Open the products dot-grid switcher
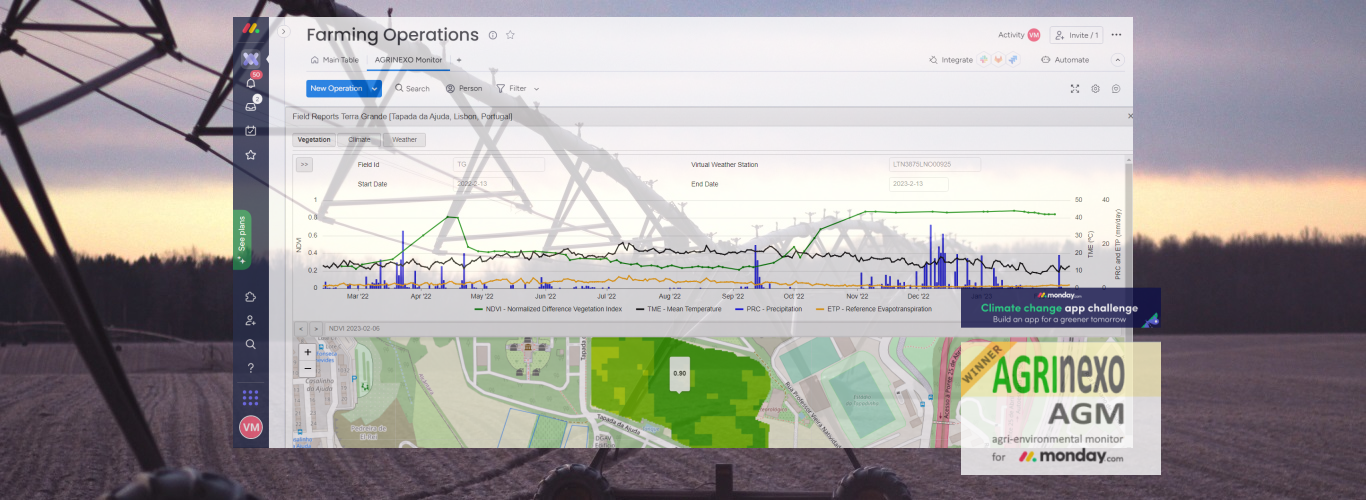The width and height of the screenshot is (1366, 500). 251,397
